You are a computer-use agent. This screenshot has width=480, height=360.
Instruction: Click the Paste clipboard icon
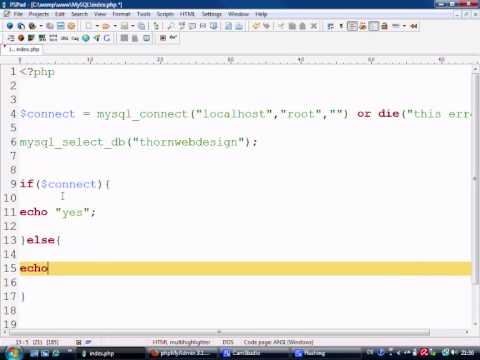click(x=303, y=26)
